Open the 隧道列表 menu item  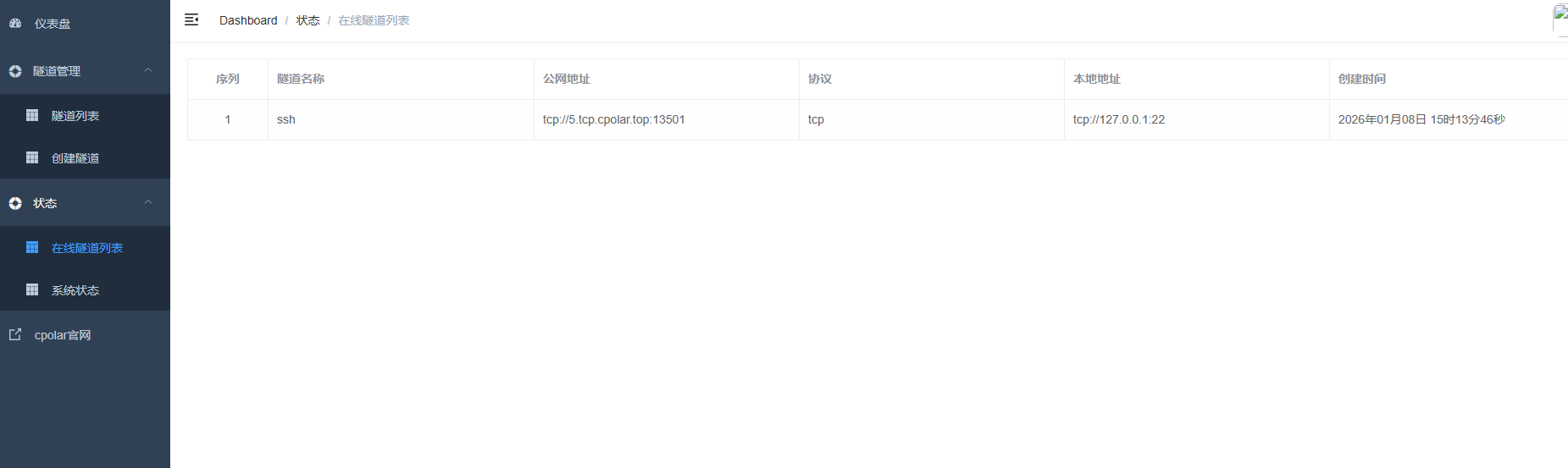click(75, 116)
